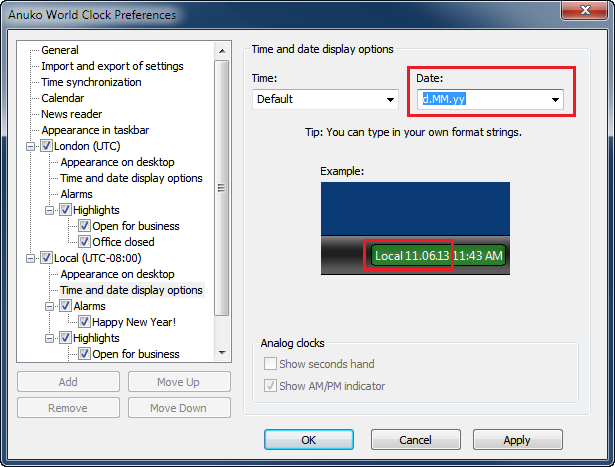Viewport: 615px width, 467px height.
Task: Collapse the London (UTC) node
Action: (30, 147)
